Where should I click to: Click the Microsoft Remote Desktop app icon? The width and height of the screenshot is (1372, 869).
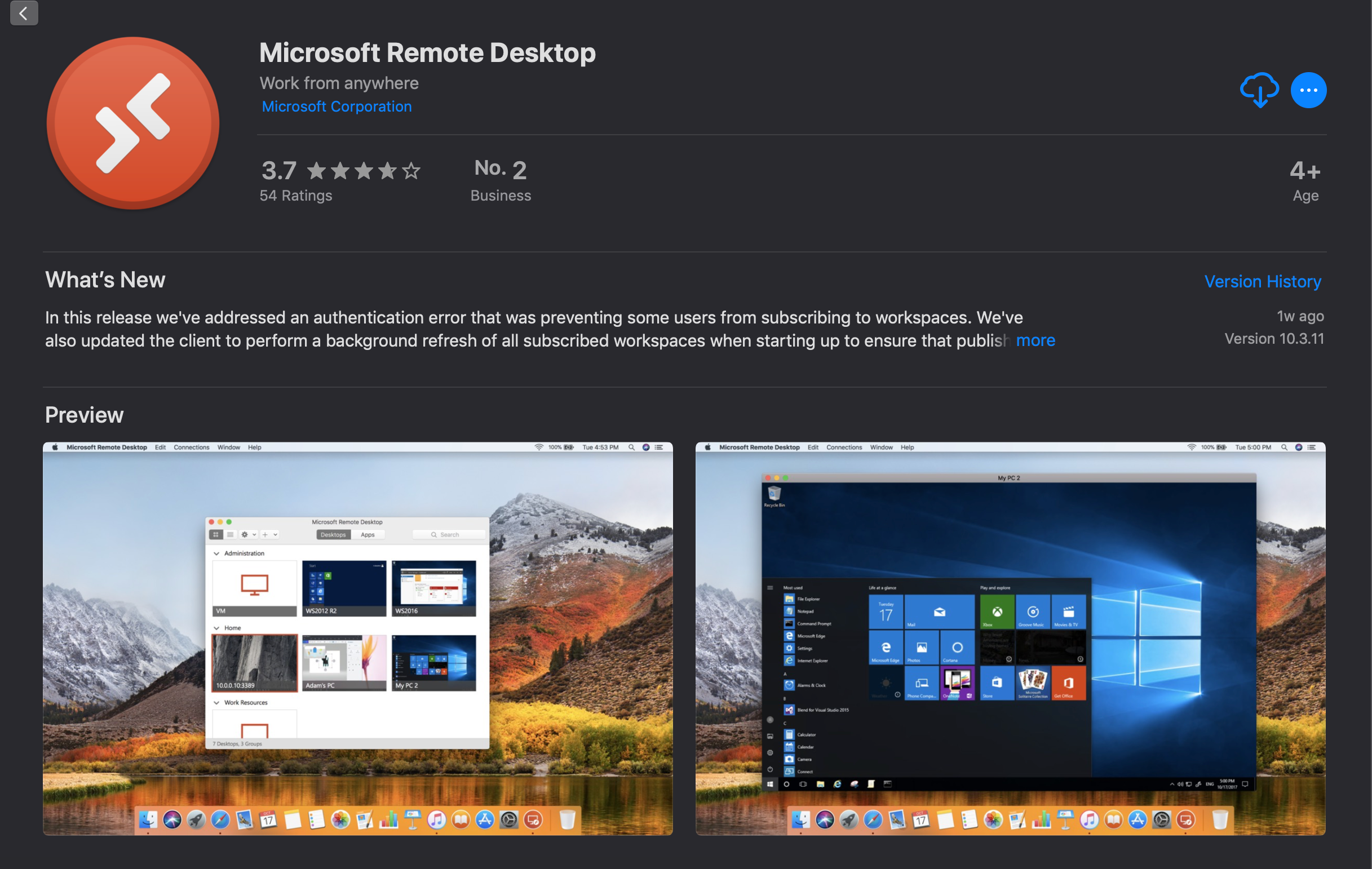pyautogui.click(x=133, y=123)
